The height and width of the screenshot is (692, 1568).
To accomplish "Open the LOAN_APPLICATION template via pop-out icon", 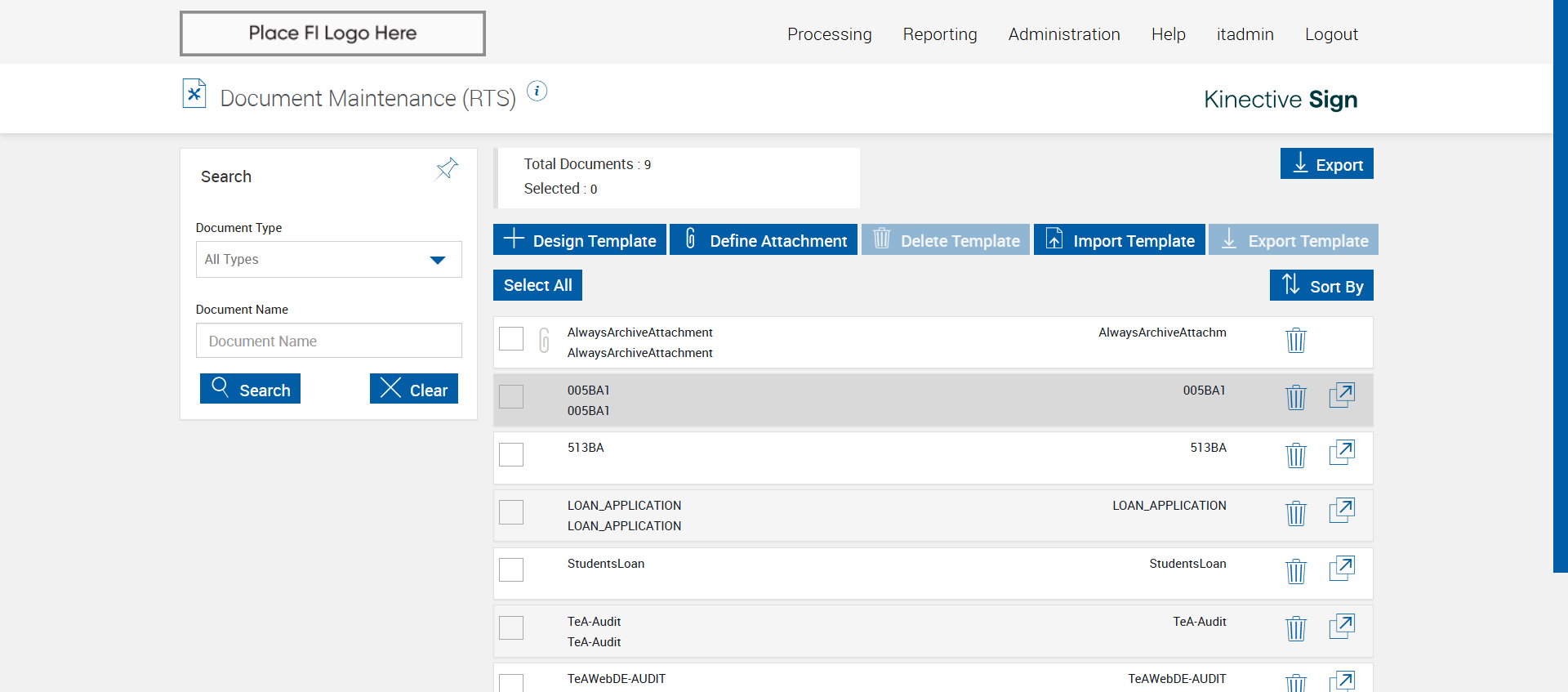I will 1342,511.
